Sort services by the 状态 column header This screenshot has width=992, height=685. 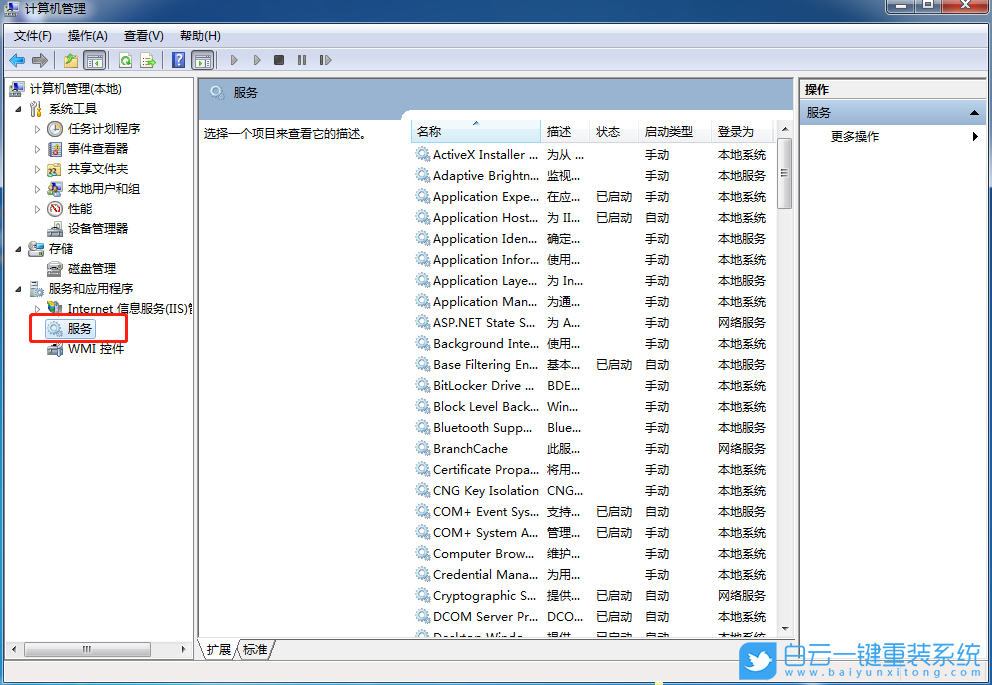pyautogui.click(x=611, y=131)
